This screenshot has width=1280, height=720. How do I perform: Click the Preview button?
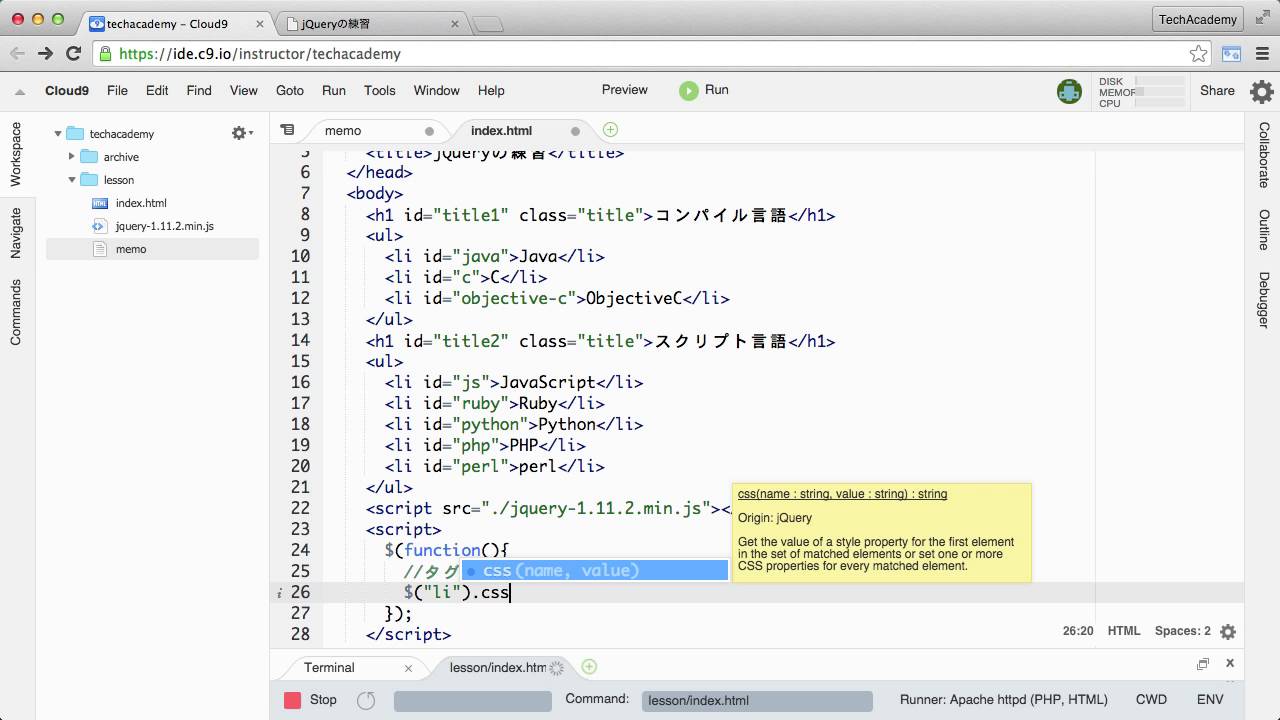point(625,89)
